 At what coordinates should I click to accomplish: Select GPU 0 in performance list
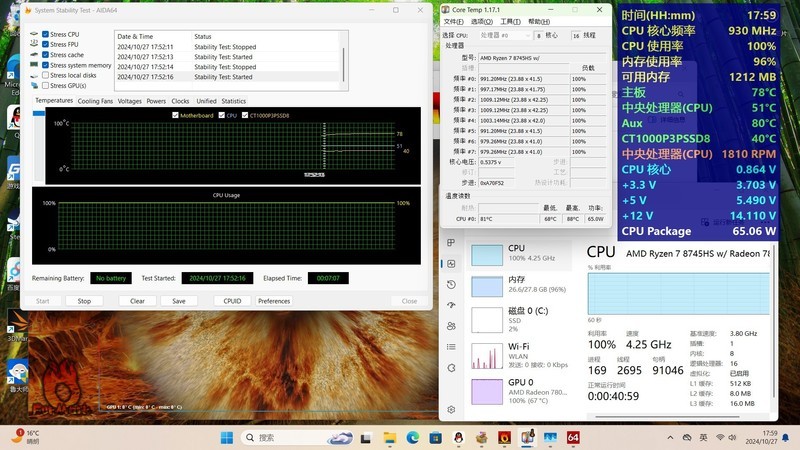click(x=519, y=391)
